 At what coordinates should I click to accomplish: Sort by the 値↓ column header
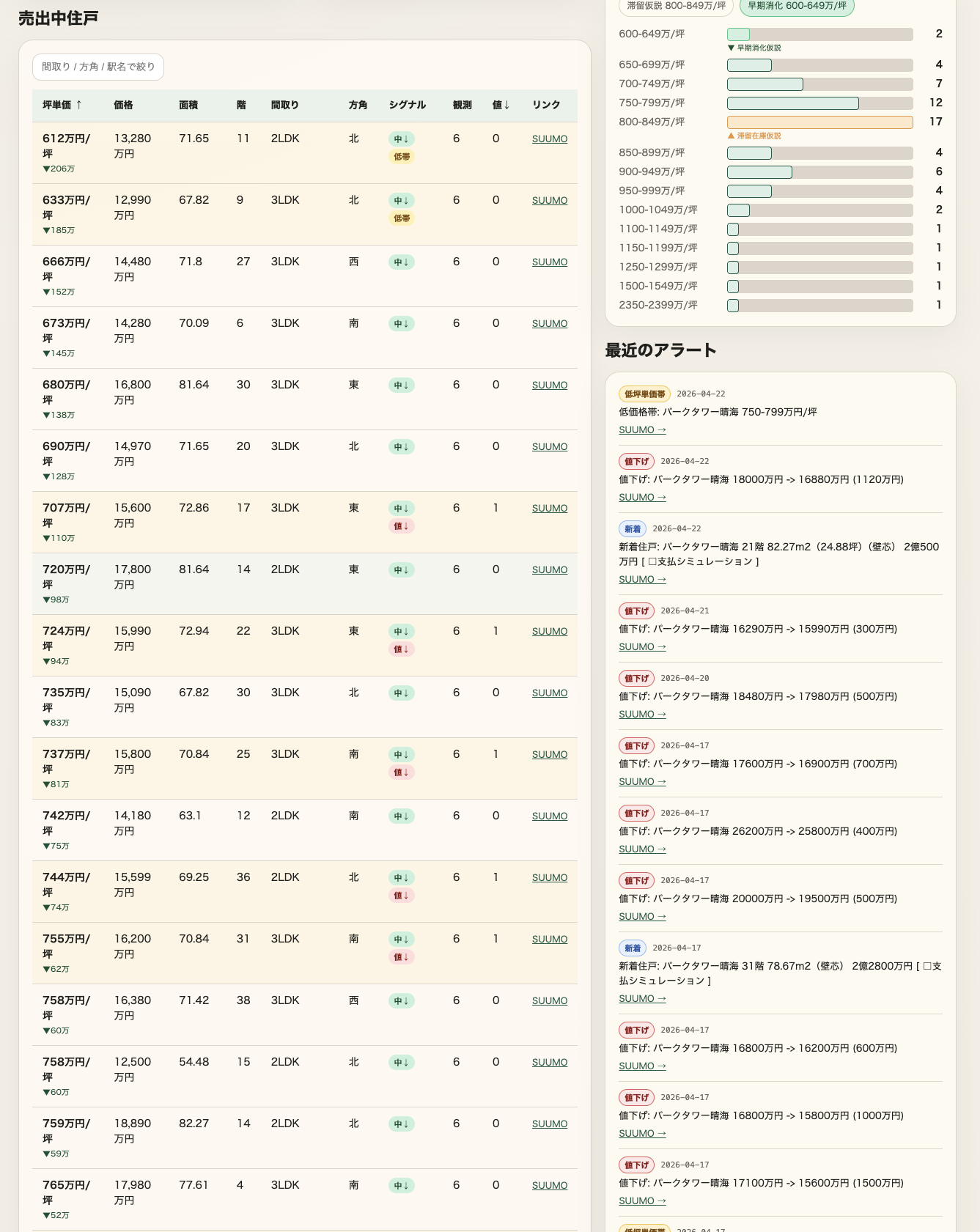pyautogui.click(x=501, y=105)
